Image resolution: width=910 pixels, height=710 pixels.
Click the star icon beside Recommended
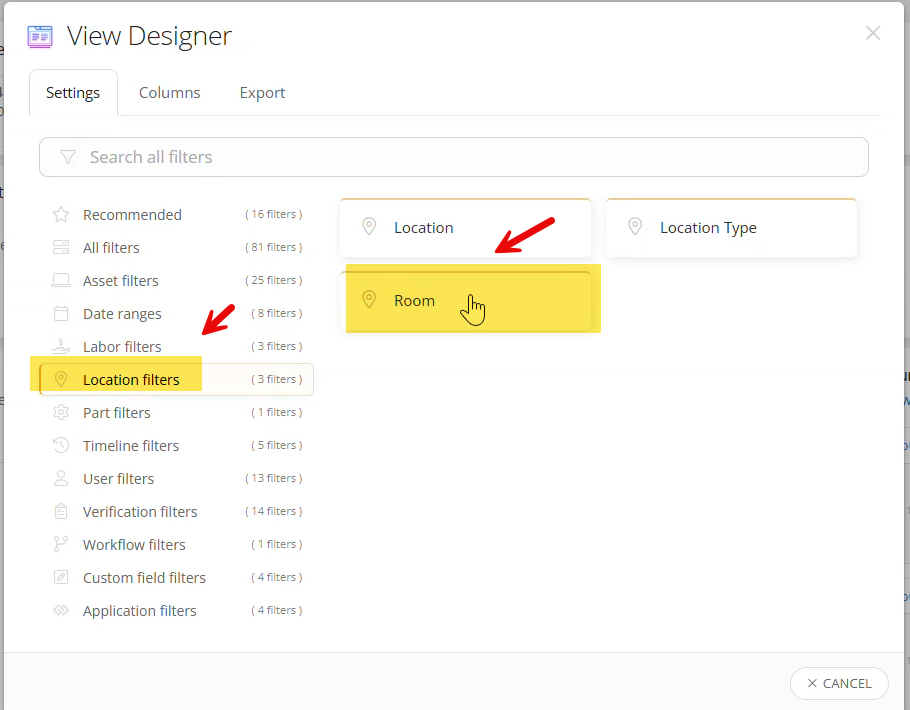[62, 214]
